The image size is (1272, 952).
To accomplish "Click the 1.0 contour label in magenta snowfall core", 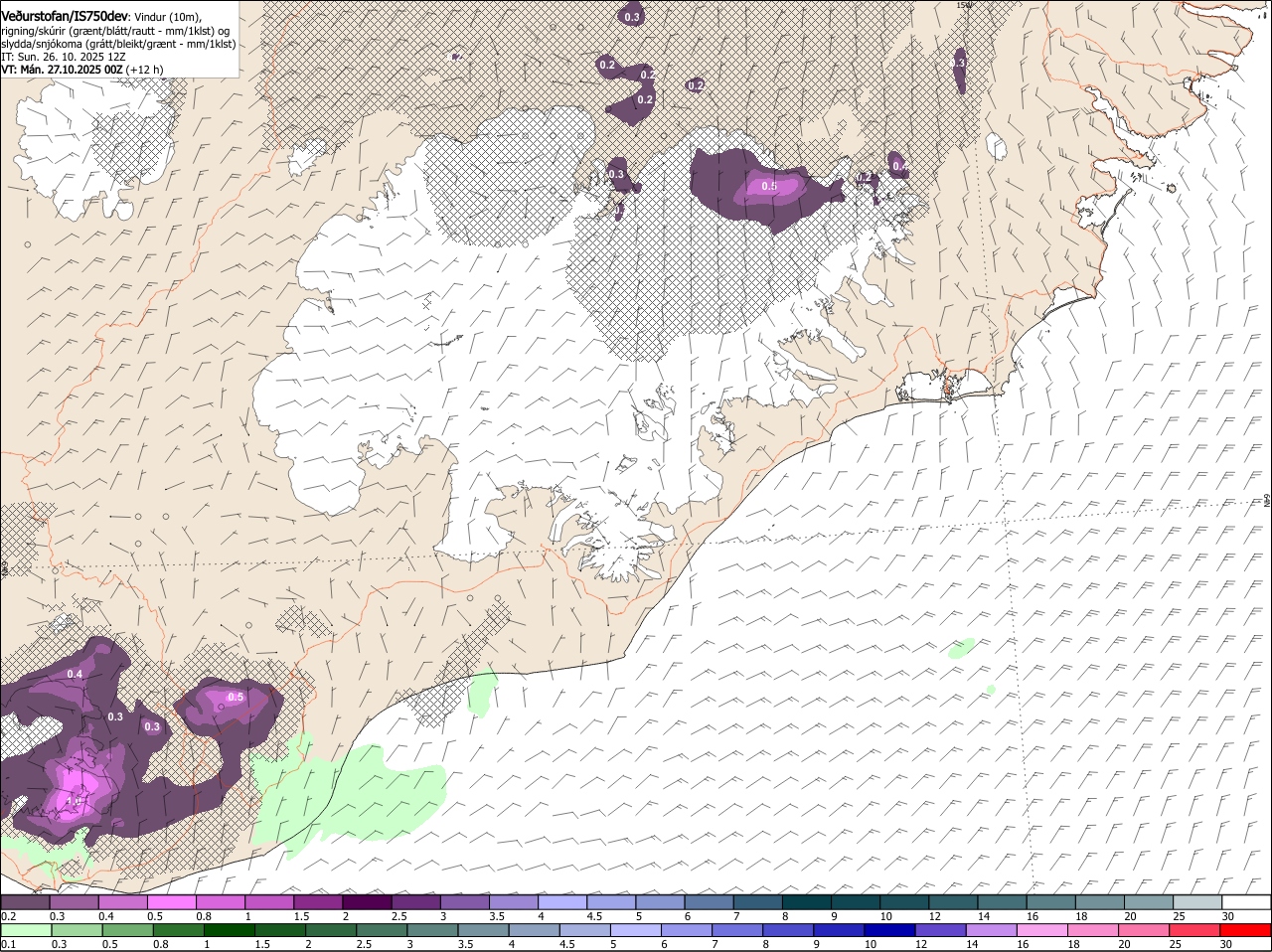I will click(x=74, y=800).
